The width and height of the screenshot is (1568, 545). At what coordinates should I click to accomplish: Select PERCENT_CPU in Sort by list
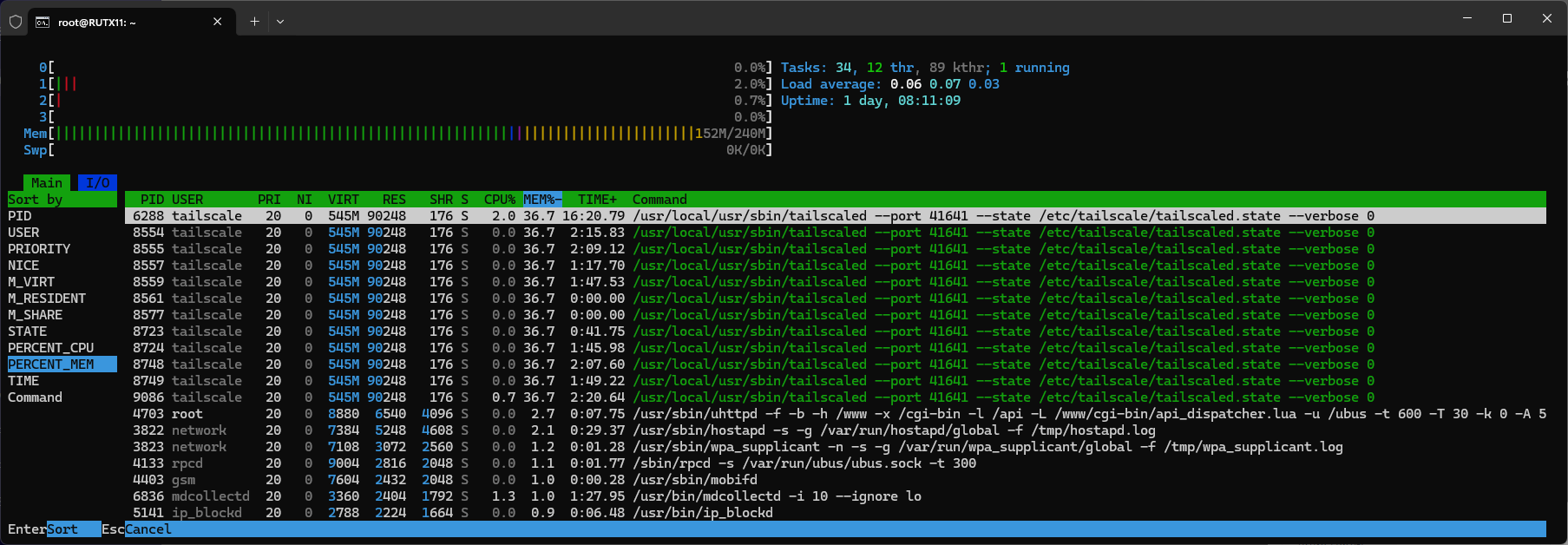51,348
